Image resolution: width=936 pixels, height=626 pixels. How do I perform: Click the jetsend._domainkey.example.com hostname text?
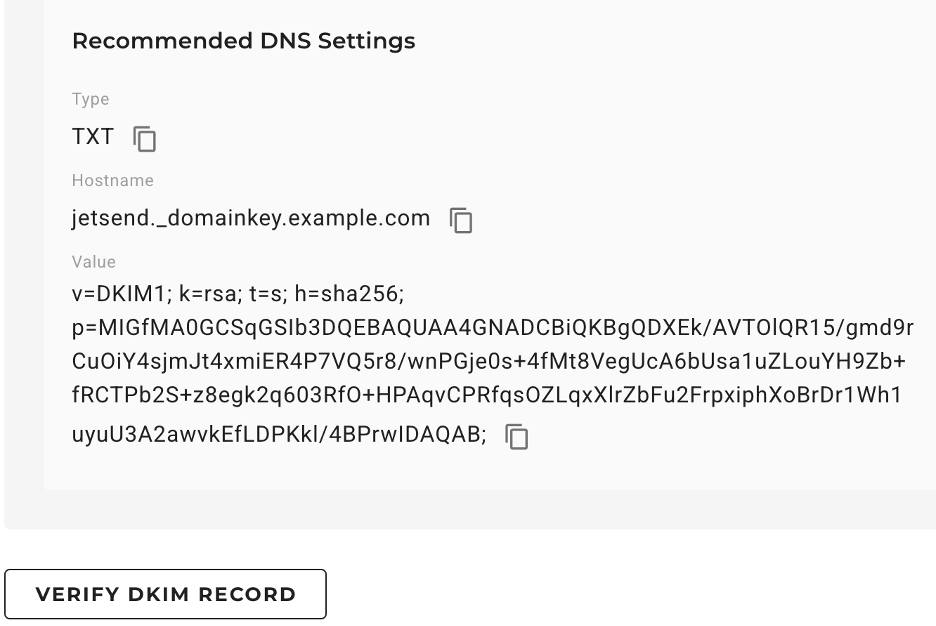250,218
